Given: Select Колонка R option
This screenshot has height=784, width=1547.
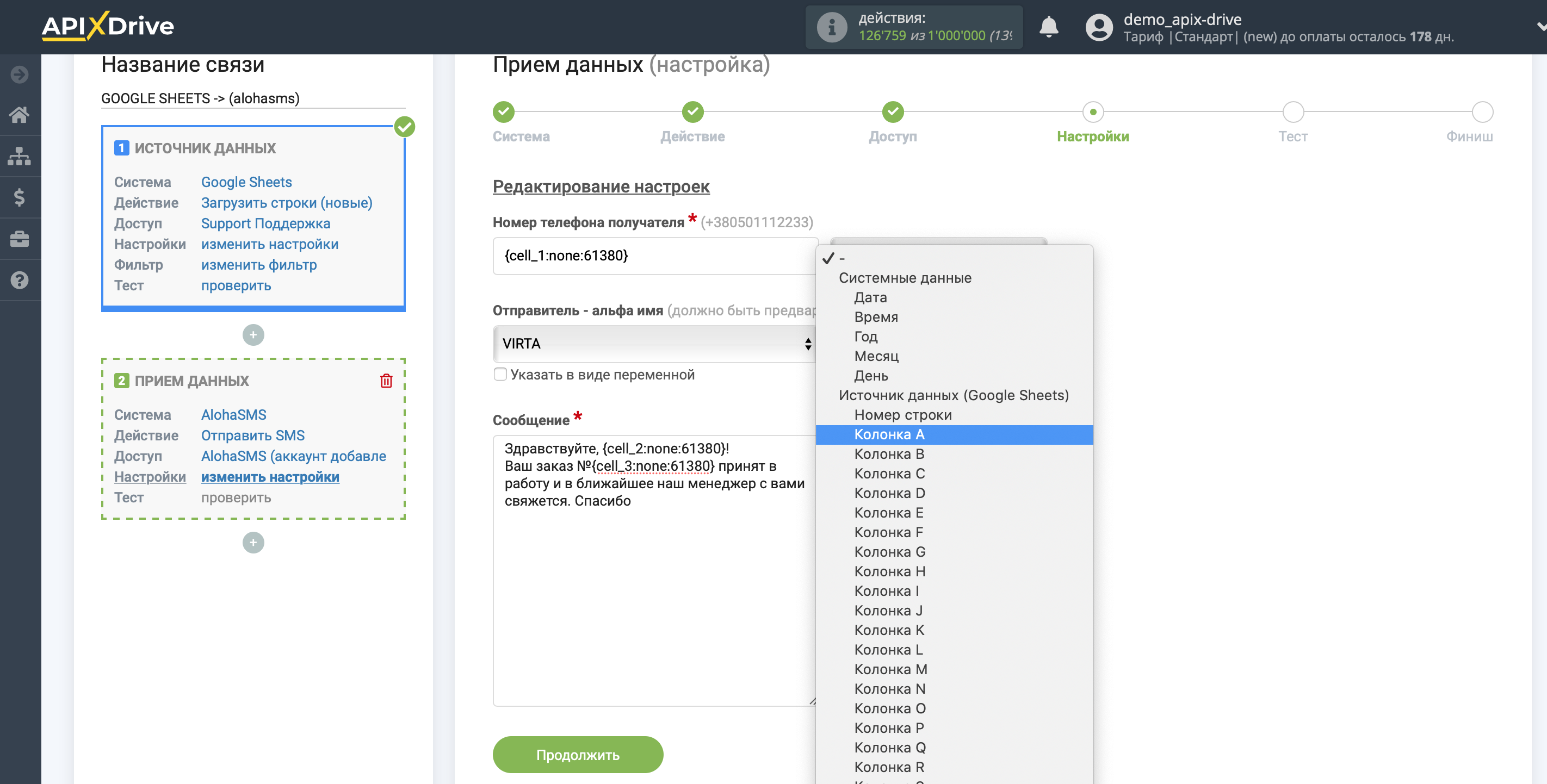Looking at the screenshot, I should point(954,767).
